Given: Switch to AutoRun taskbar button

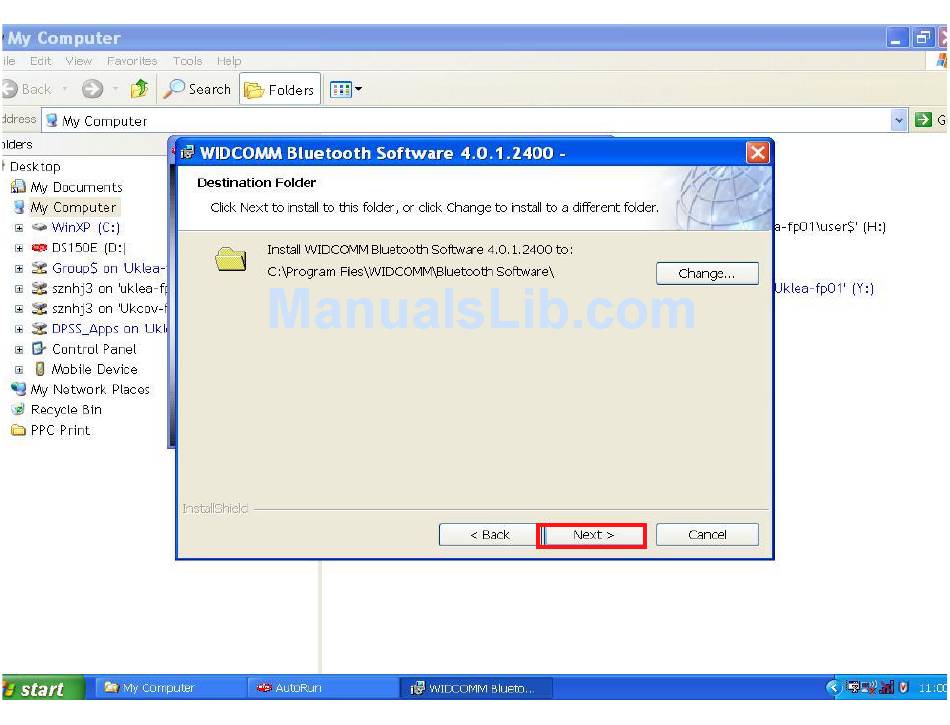Looking at the screenshot, I should pos(321,688).
